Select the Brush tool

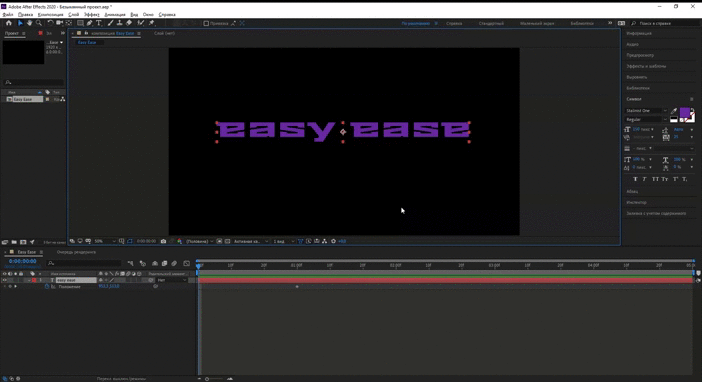click(110, 23)
